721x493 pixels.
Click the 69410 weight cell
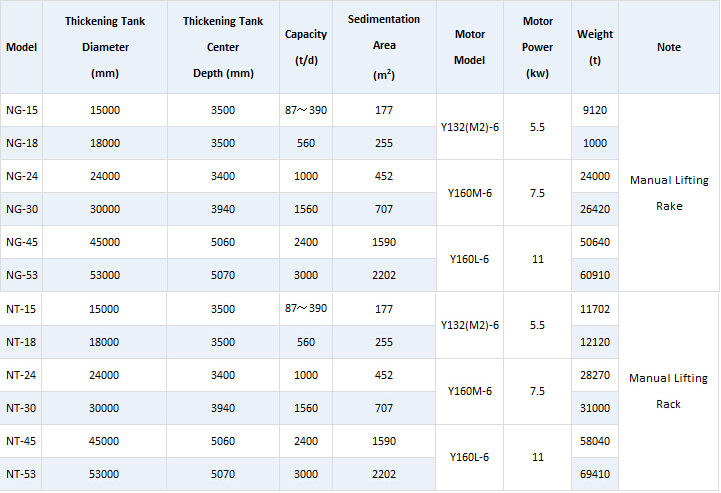click(x=595, y=474)
